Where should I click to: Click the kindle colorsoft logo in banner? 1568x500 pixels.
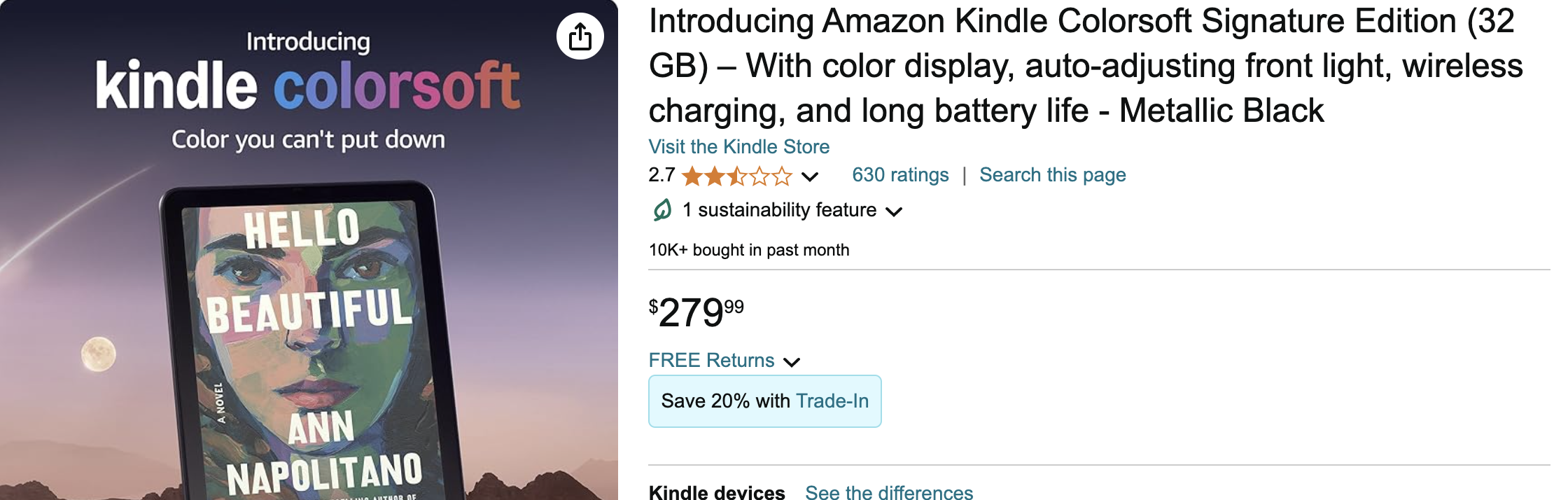click(308, 85)
